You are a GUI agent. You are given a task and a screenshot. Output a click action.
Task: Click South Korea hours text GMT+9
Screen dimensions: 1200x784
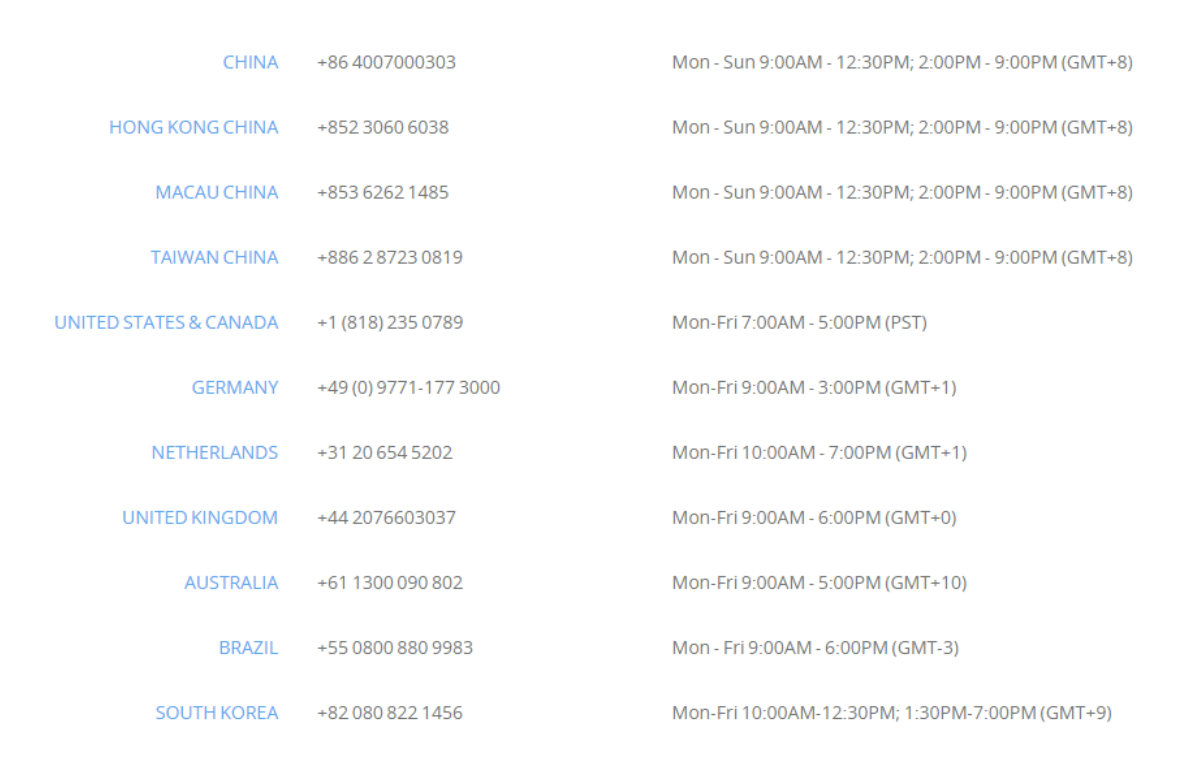1076,713
